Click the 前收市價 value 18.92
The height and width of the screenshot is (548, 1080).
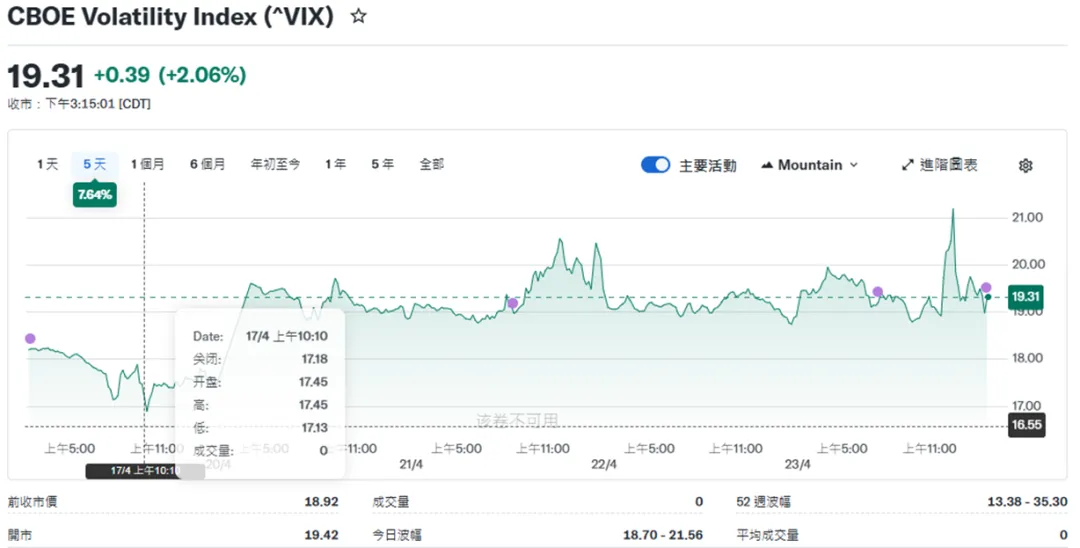click(x=322, y=501)
